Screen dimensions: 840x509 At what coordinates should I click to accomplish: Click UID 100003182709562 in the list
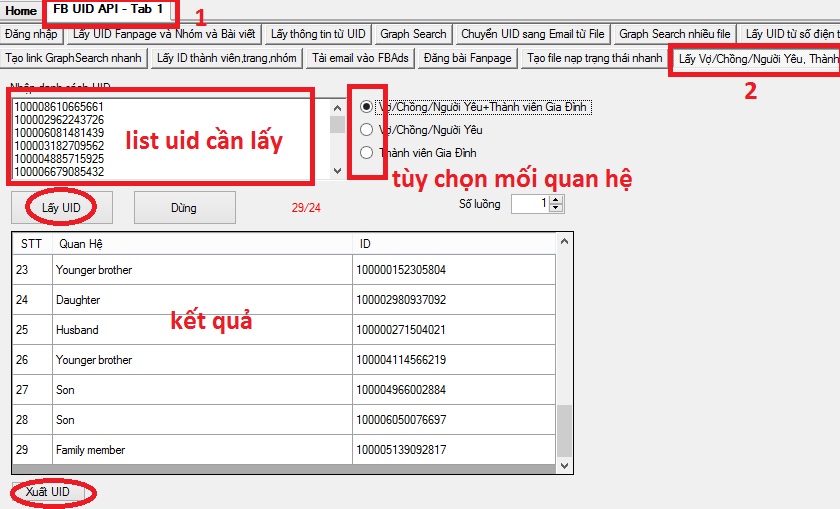pyautogui.click(x=59, y=146)
